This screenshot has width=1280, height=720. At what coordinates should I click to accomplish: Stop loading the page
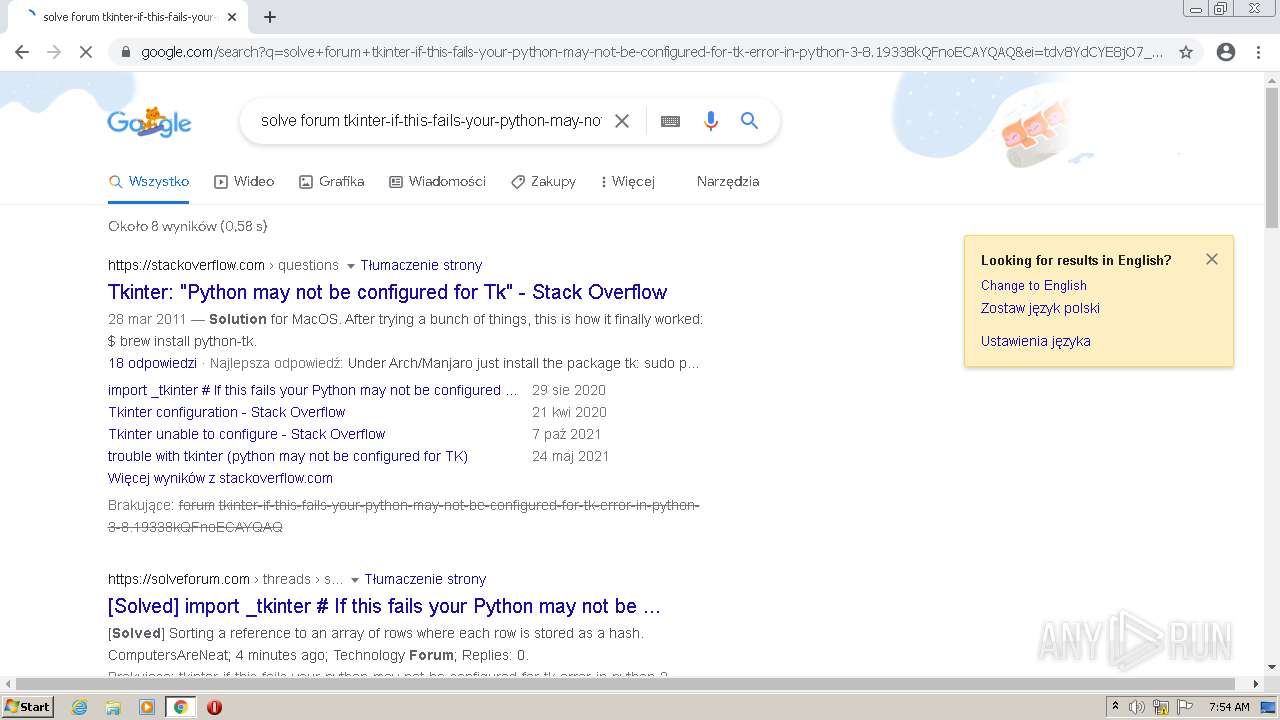[86, 52]
